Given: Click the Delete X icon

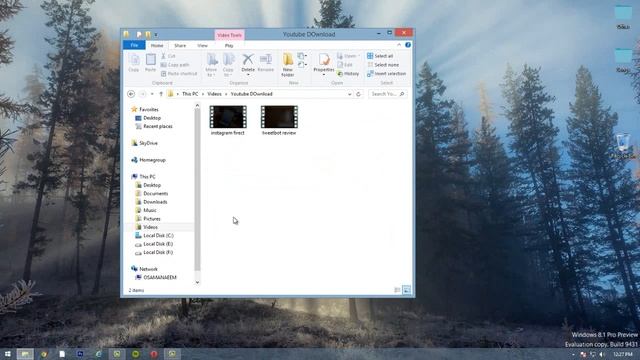Looking at the screenshot, I should coord(248,60).
